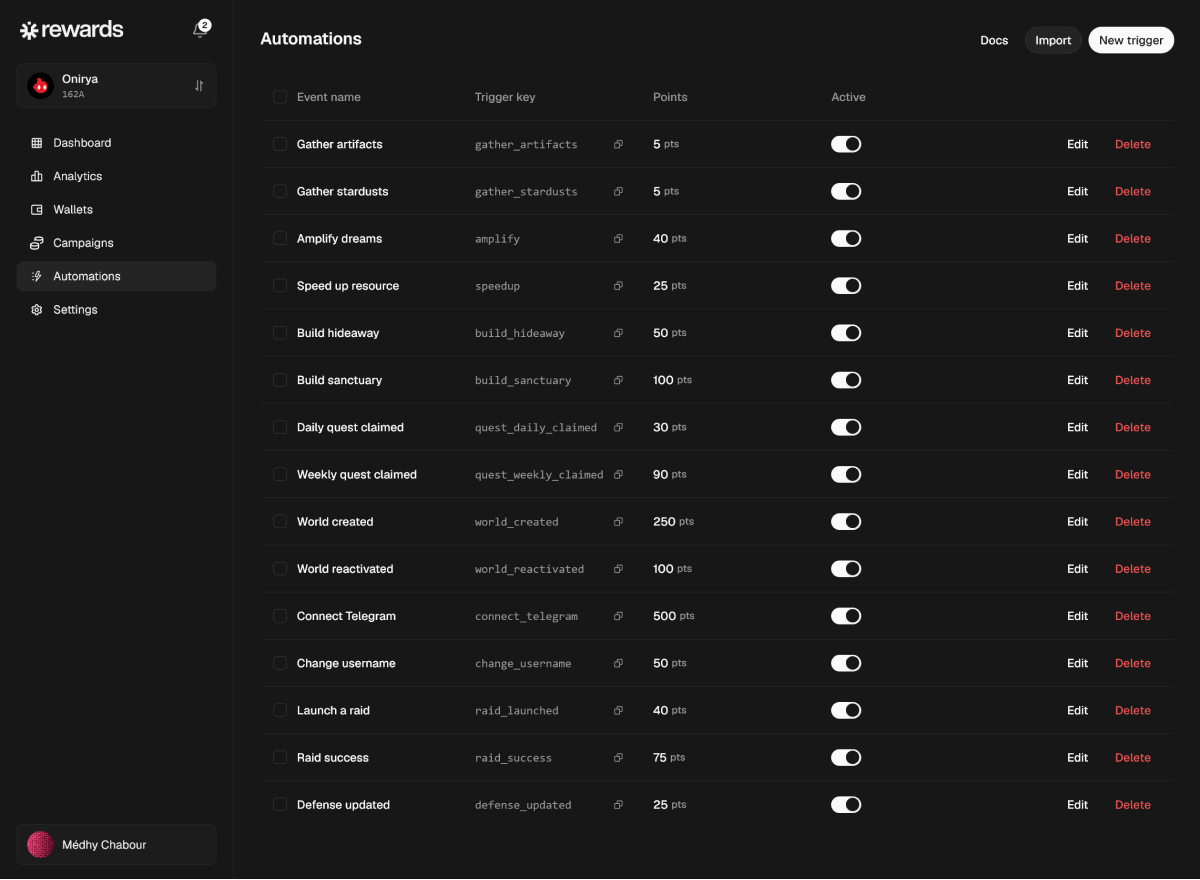This screenshot has width=1200, height=880.
Task: Open the Médhy Chabour user menu
Action: tap(116, 845)
